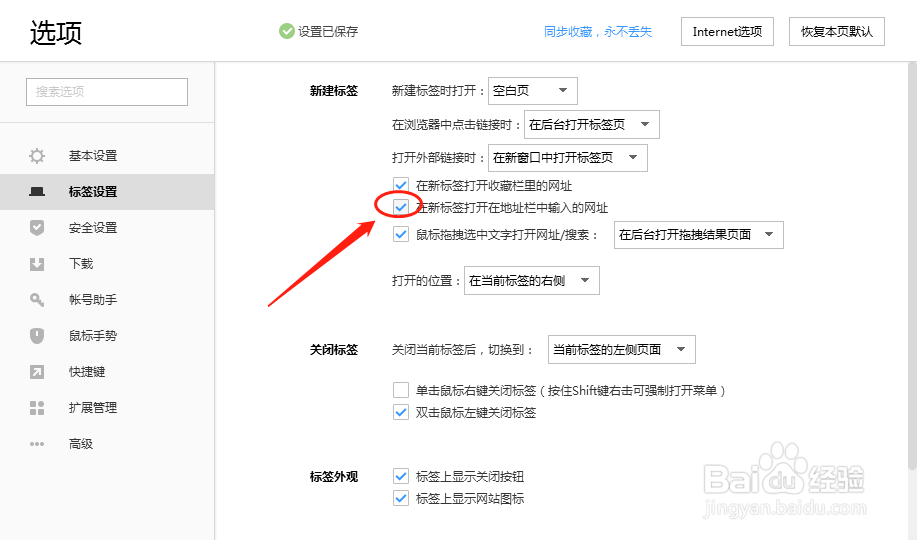Click the green check icon by 设置已保存

pos(287,31)
